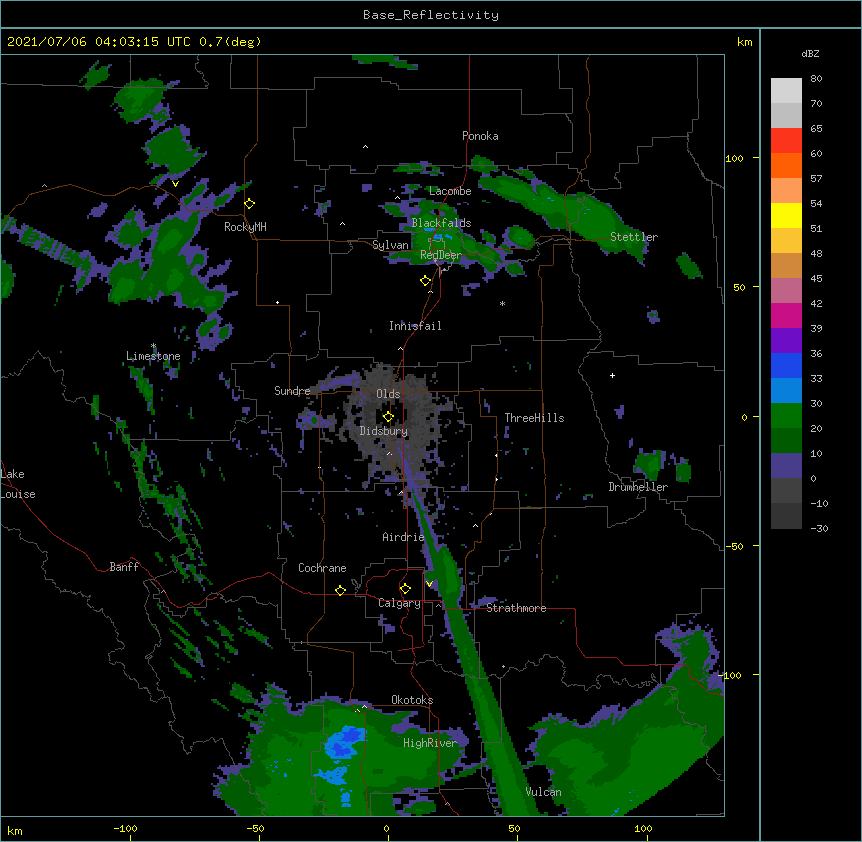Click the Innisfail city label

(415, 326)
